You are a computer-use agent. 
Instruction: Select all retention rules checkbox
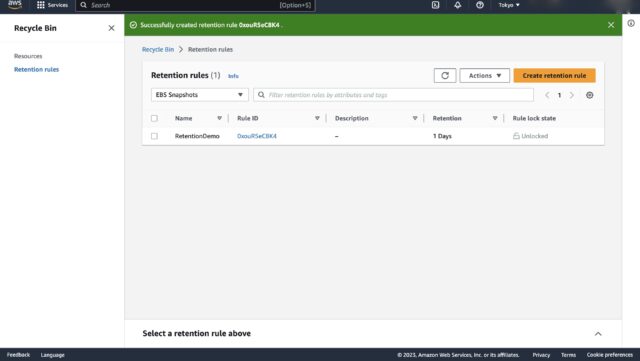[154, 118]
